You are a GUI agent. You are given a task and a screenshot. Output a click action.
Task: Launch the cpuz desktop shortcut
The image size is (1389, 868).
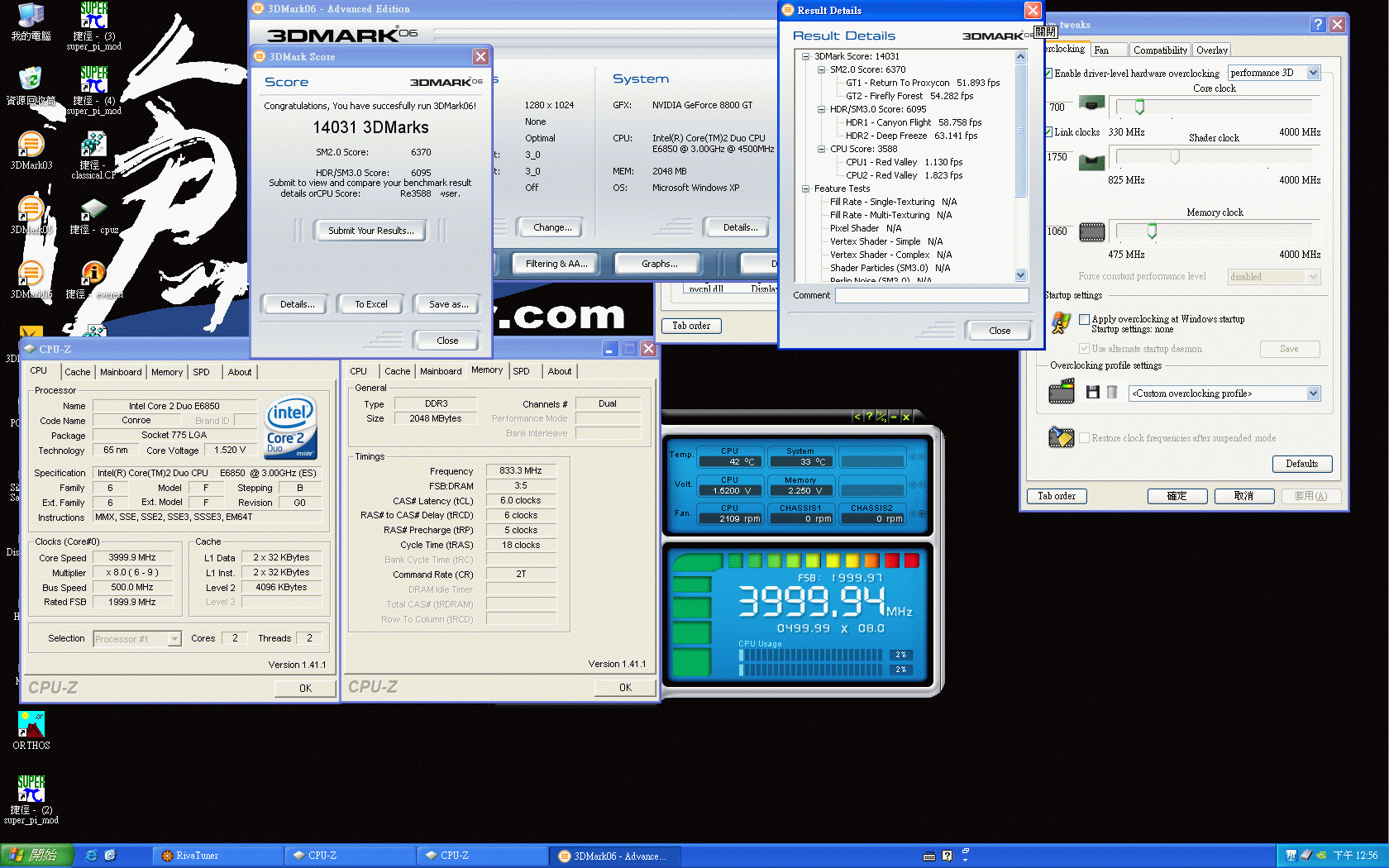point(93,215)
